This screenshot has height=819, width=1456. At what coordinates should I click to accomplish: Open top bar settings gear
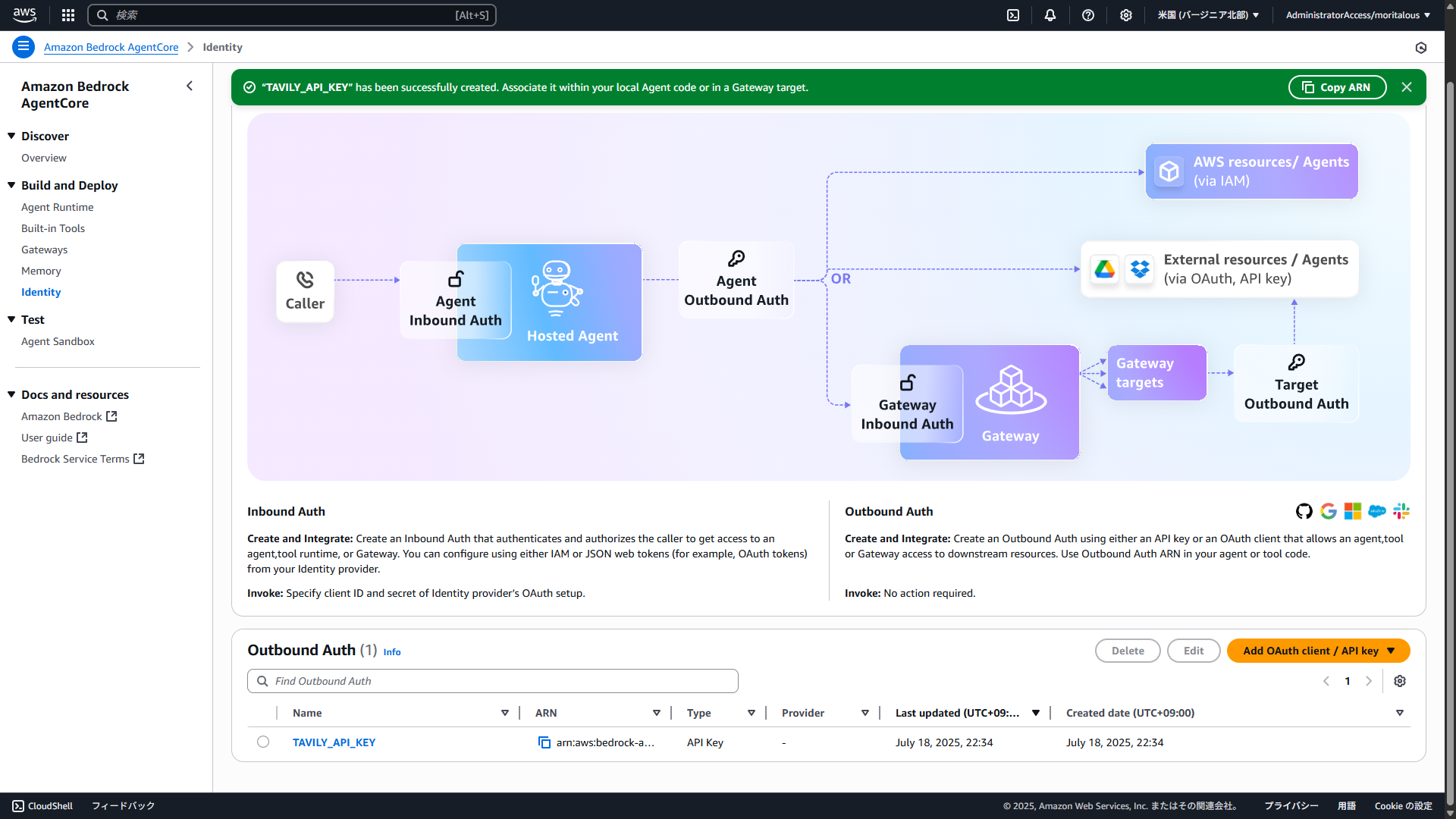point(1126,15)
